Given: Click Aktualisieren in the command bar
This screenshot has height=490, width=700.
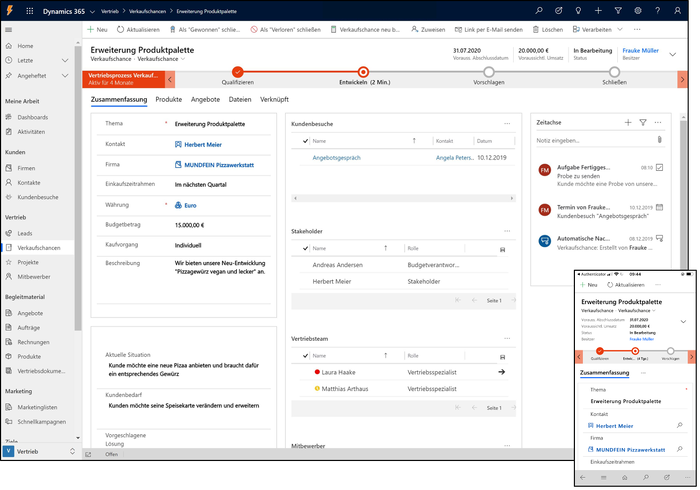Looking at the screenshot, I should point(138,29).
